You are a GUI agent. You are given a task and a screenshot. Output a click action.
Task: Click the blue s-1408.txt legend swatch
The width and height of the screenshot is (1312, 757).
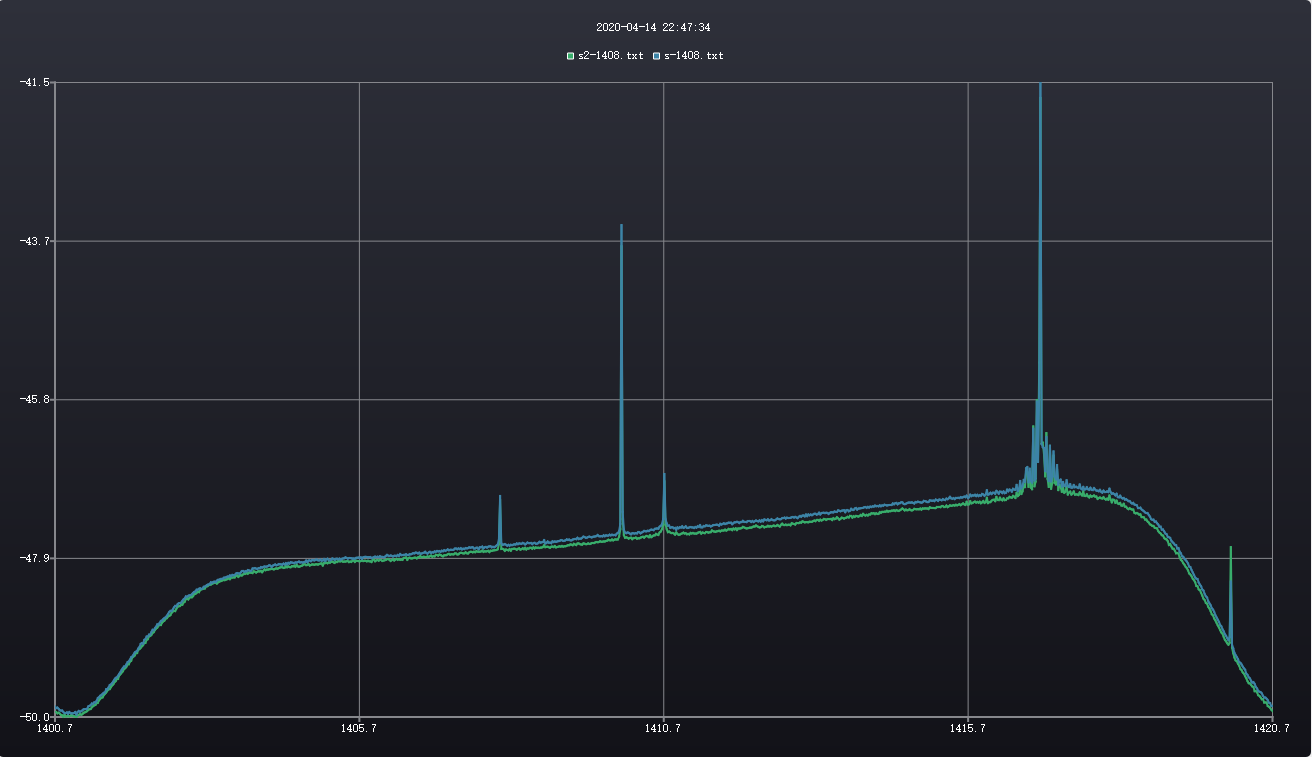pyautogui.click(x=657, y=56)
